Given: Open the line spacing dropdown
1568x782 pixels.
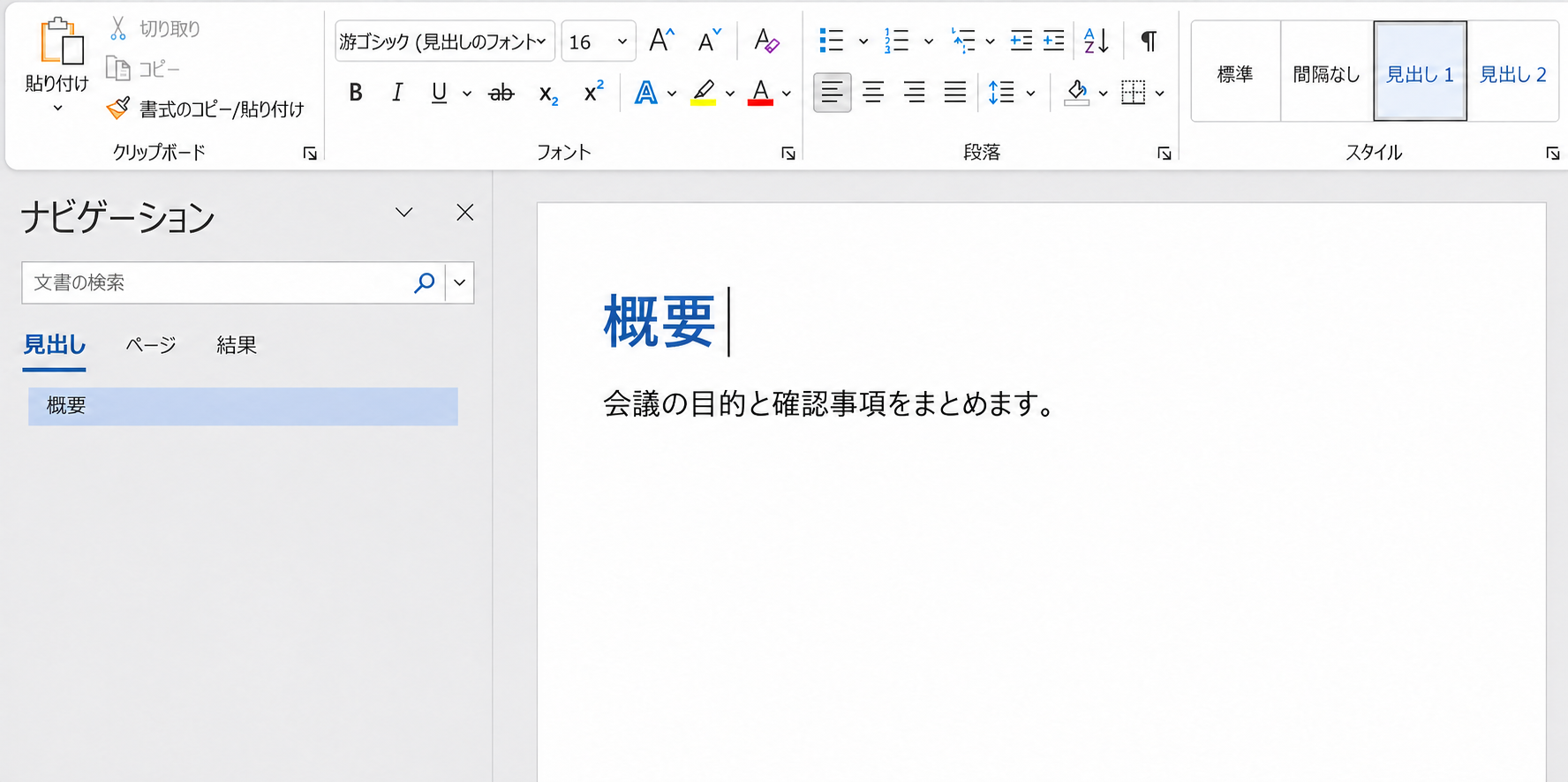Looking at the screenshot, I should [1030, 93].
